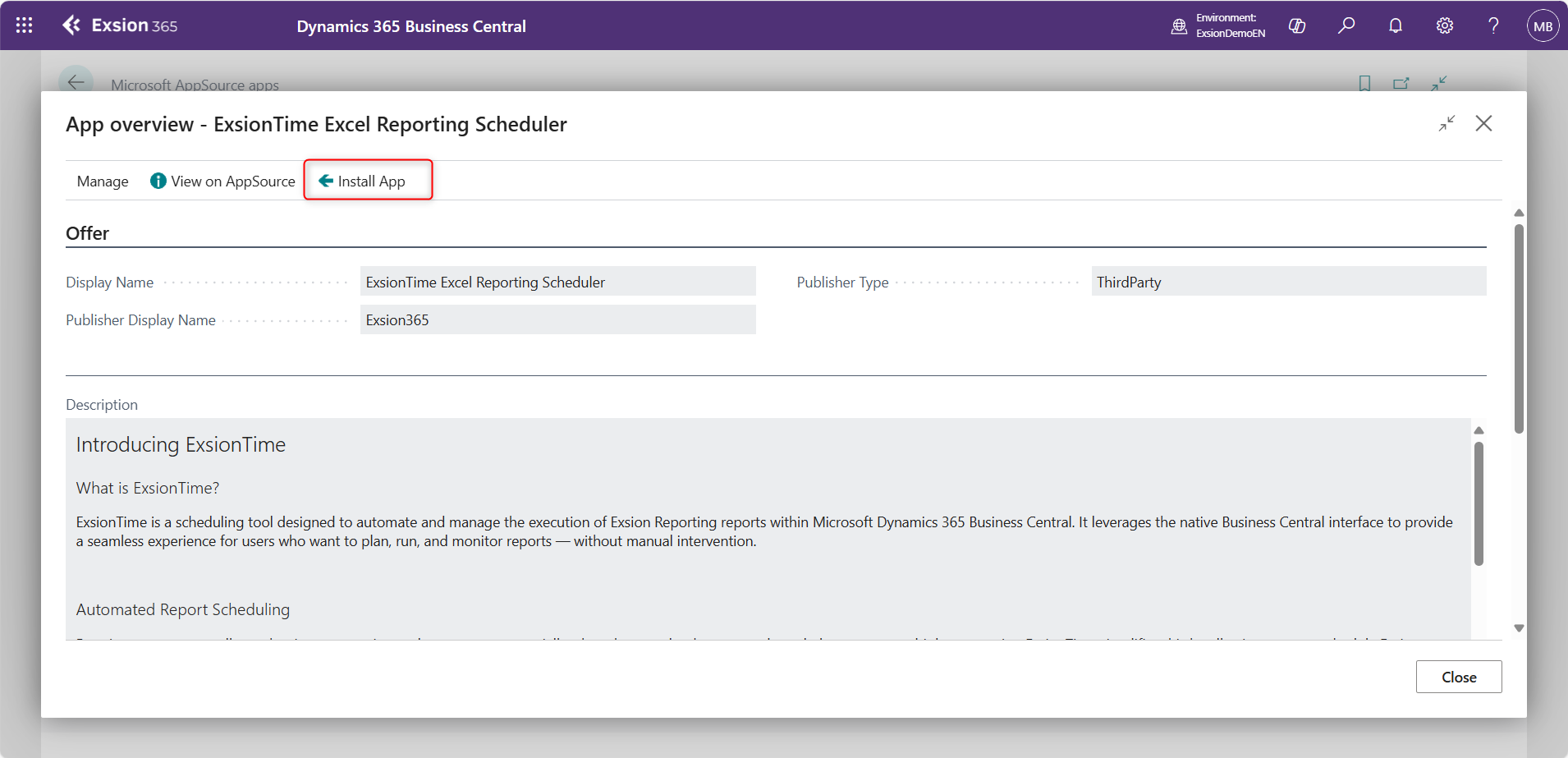Click Install App action
1568x758 pixels.
362,181
